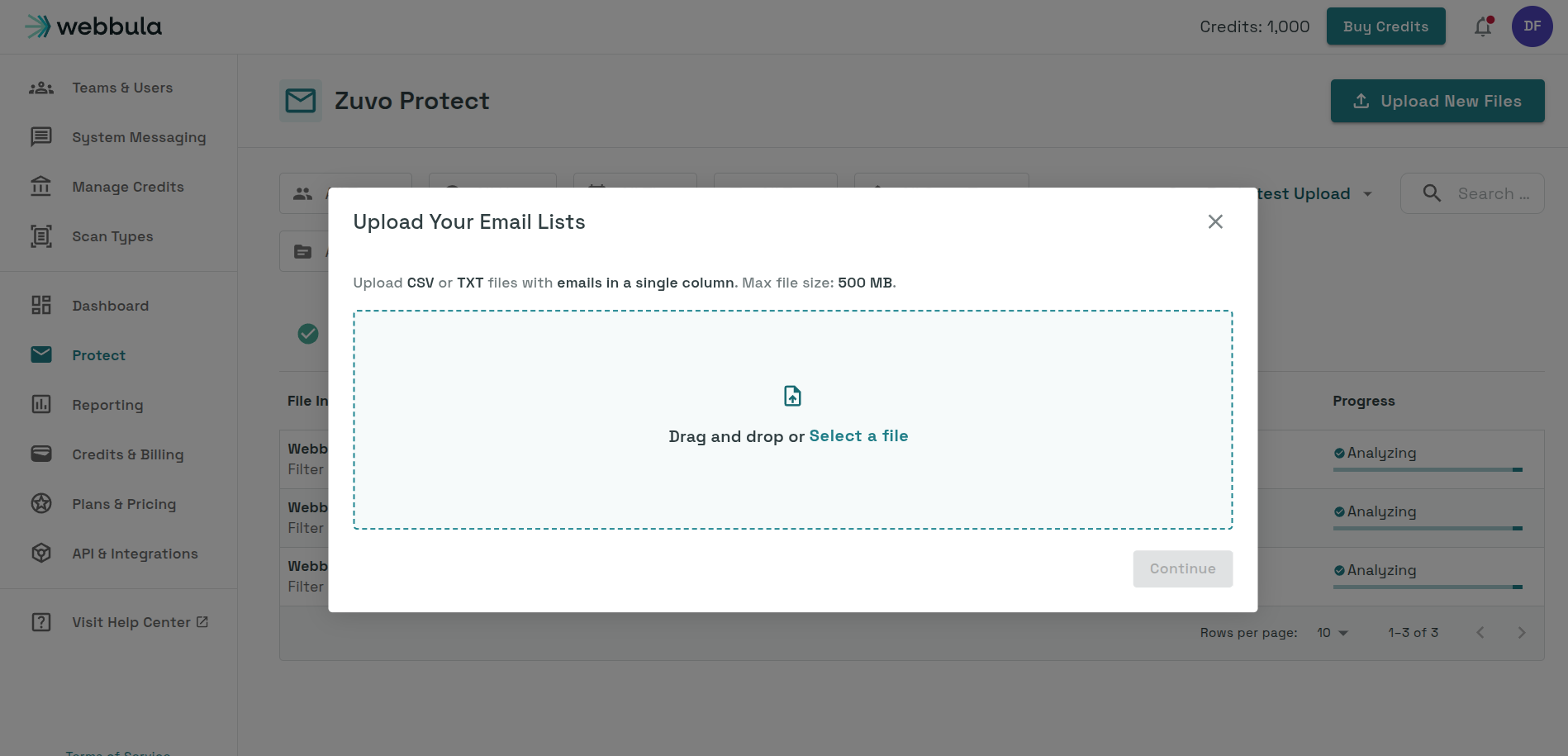The image size is (1568, 756).
Task: Click the Manage Credits bank icon
Action: point(41,187)
